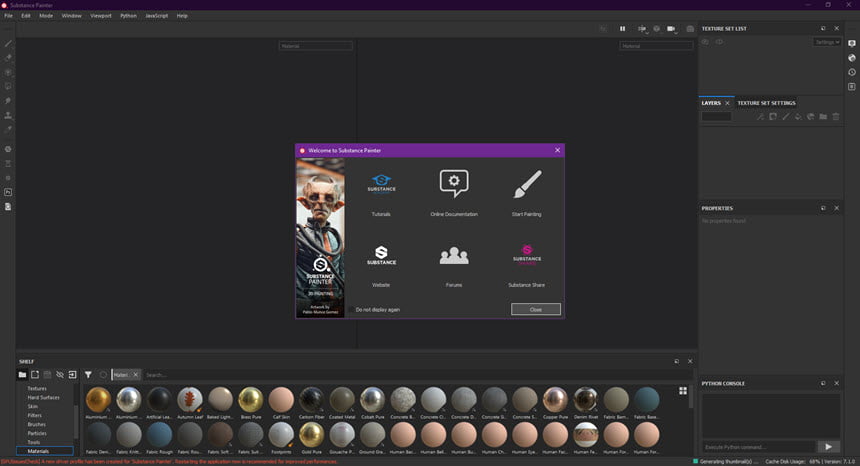This screenshot has width=860, height=466.
Task: Select the Autumn Leaf material thumbnail
Action: tap(190, 402)
